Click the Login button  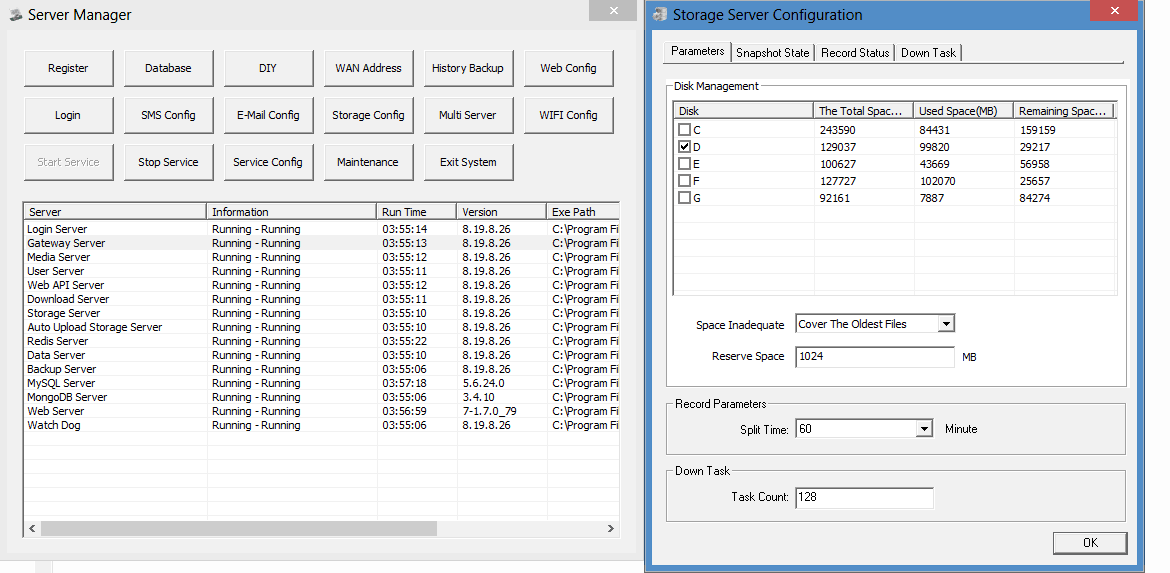pyautogui.click(x=69, y=115)
